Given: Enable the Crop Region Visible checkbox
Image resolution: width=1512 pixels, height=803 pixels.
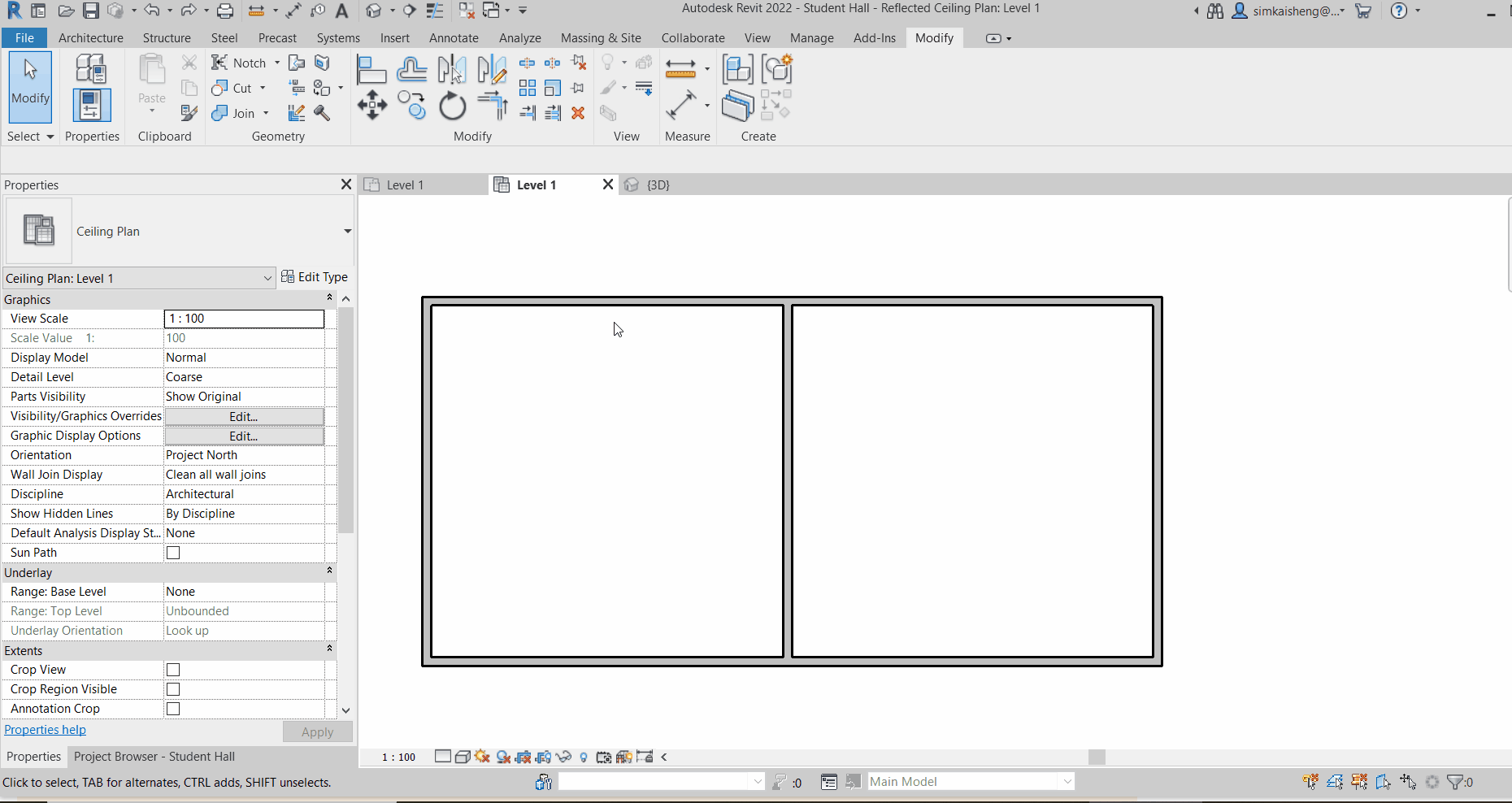Looking at the screenshot, I should 173,689.
